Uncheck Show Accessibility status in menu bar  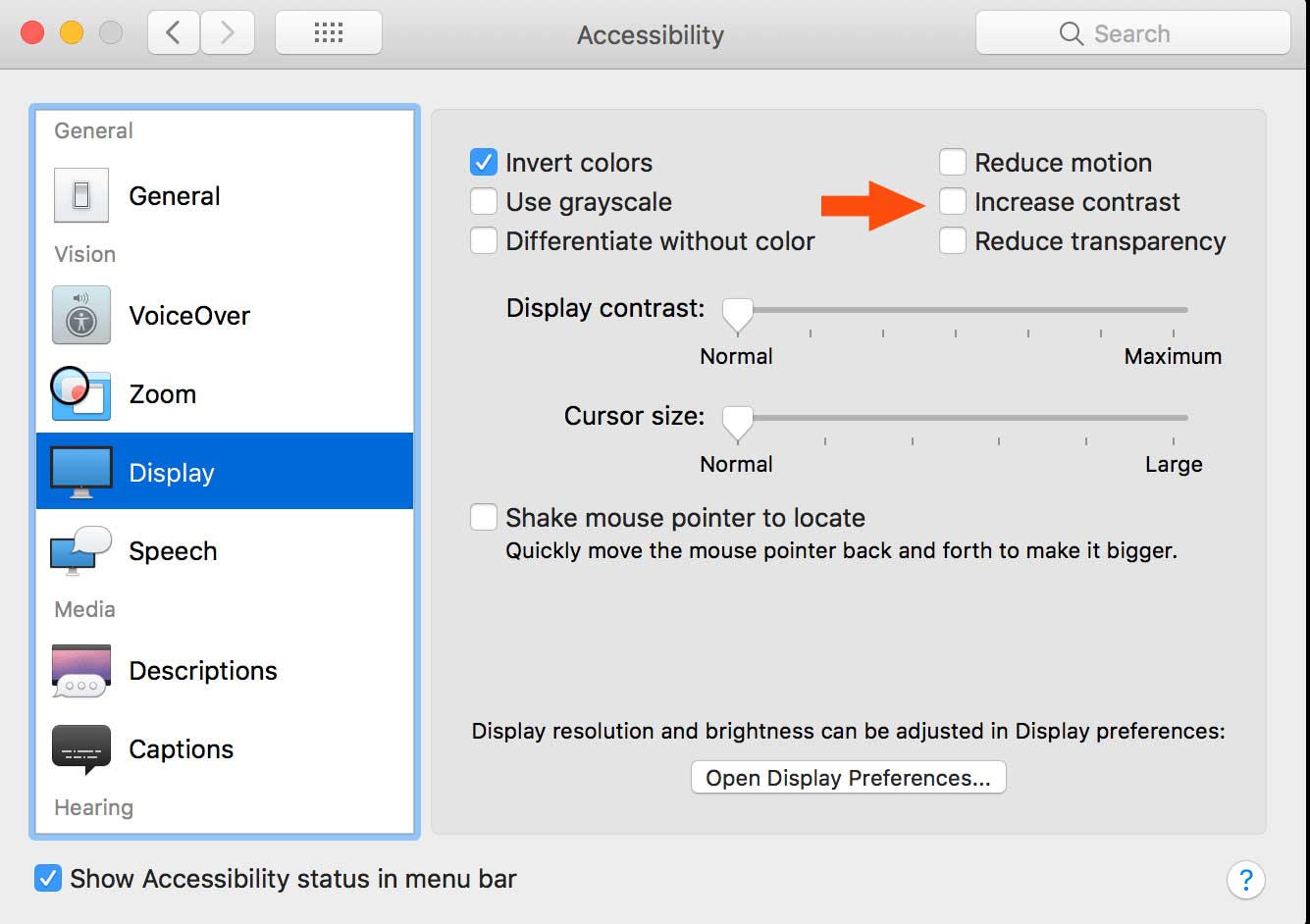pos(47,878)
